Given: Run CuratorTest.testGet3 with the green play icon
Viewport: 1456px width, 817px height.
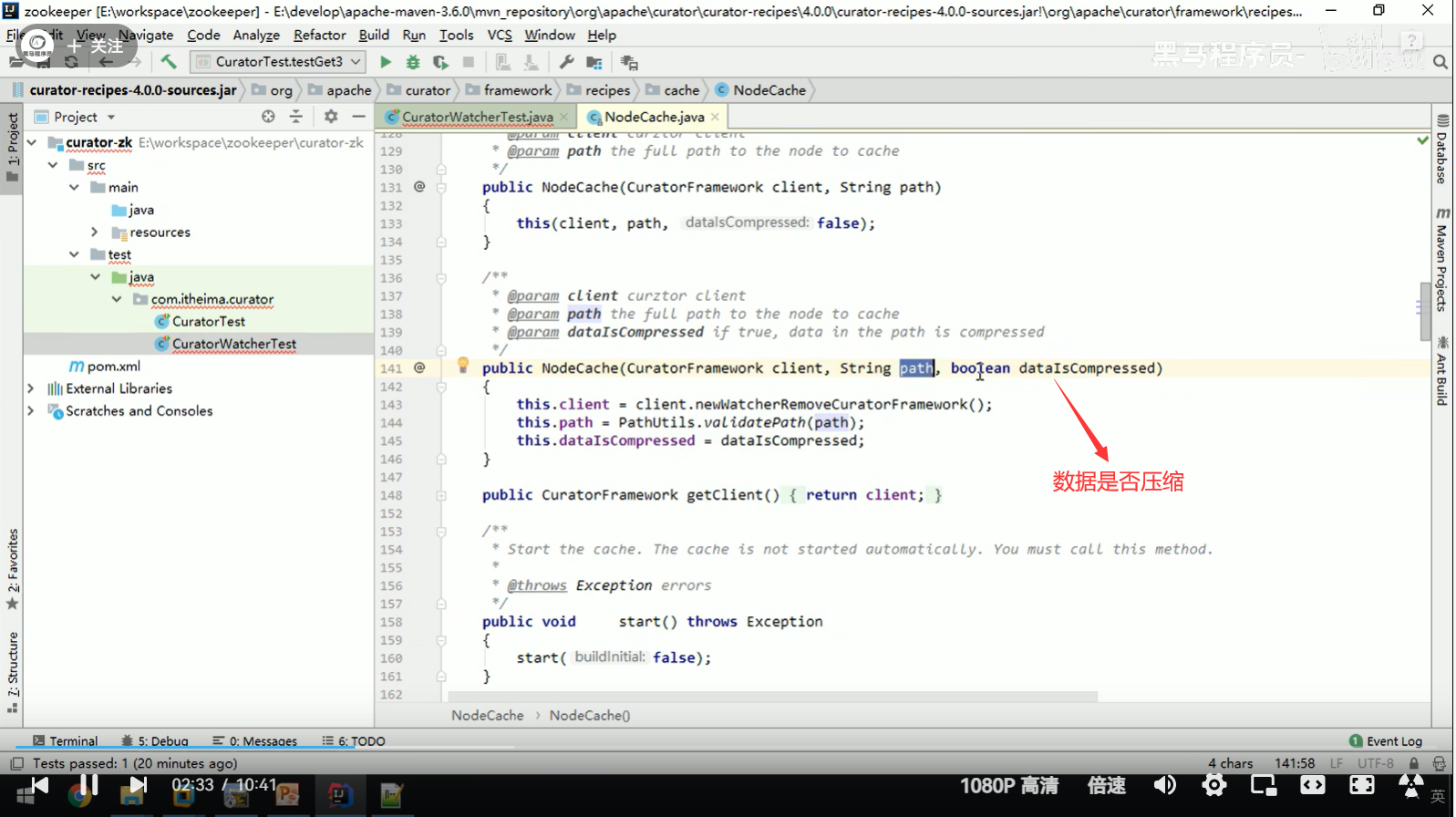Looking at the screenshot, I should (x=386, y=62).
